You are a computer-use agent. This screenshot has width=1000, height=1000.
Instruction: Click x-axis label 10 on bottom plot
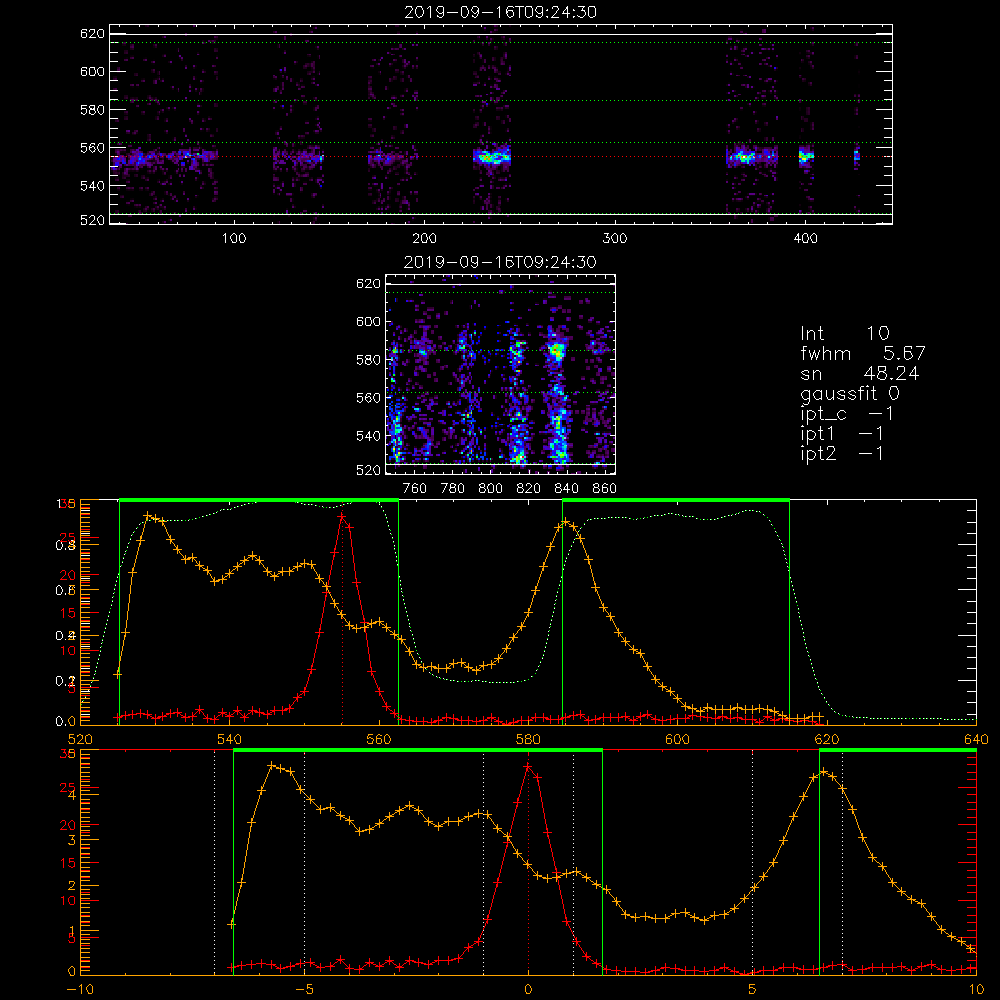click(976, 990)
